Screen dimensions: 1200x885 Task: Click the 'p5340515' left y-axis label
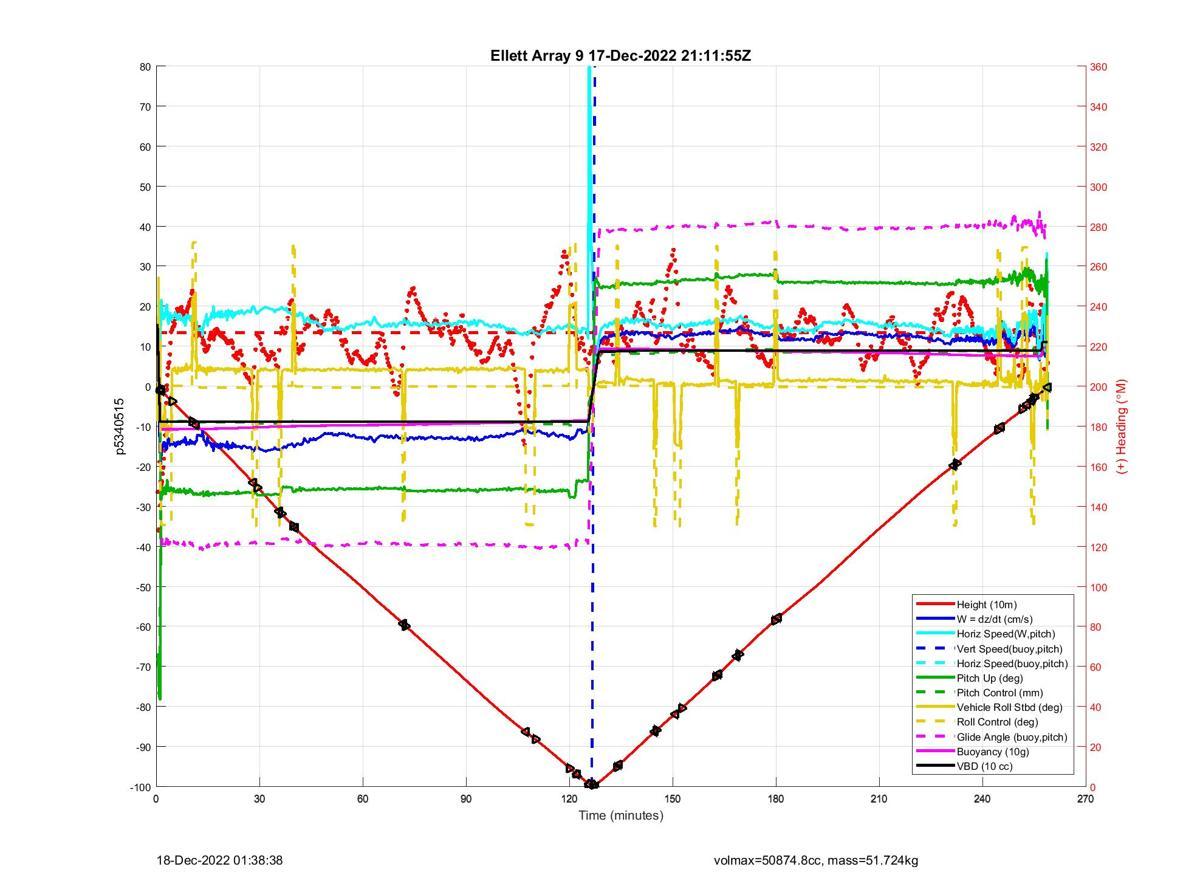pyautogui.click(x=119, y=426)
